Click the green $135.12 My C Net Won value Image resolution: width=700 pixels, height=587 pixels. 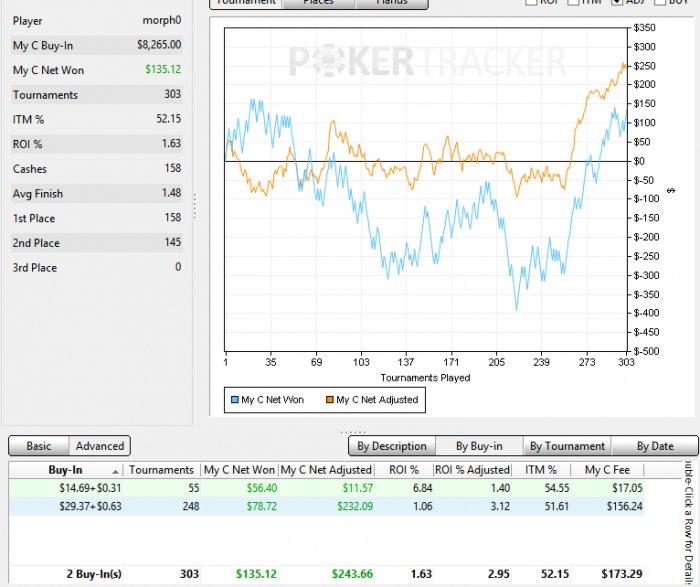163,69
